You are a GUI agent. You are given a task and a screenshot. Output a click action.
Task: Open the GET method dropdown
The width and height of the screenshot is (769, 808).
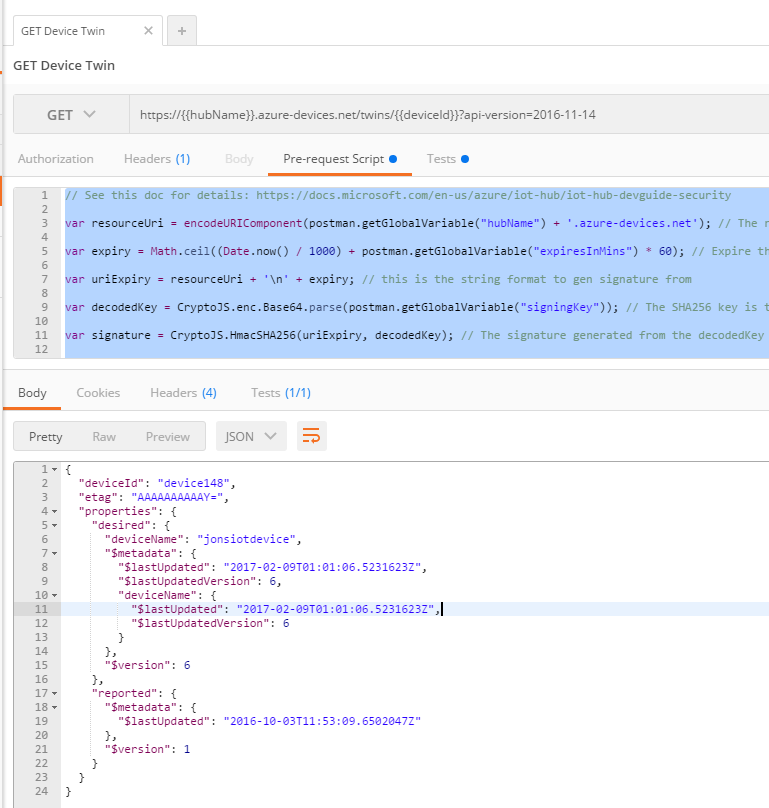(x=71, y=115)
